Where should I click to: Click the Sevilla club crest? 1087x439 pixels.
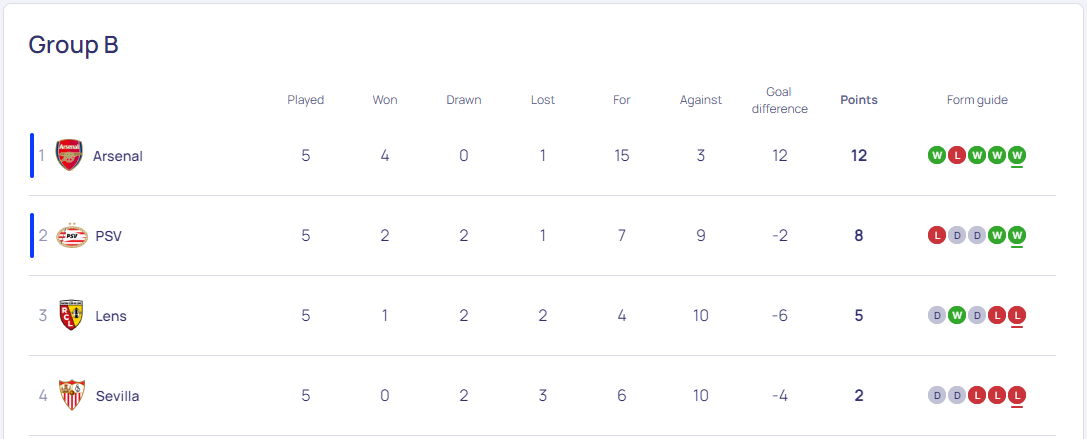(72, 395)
